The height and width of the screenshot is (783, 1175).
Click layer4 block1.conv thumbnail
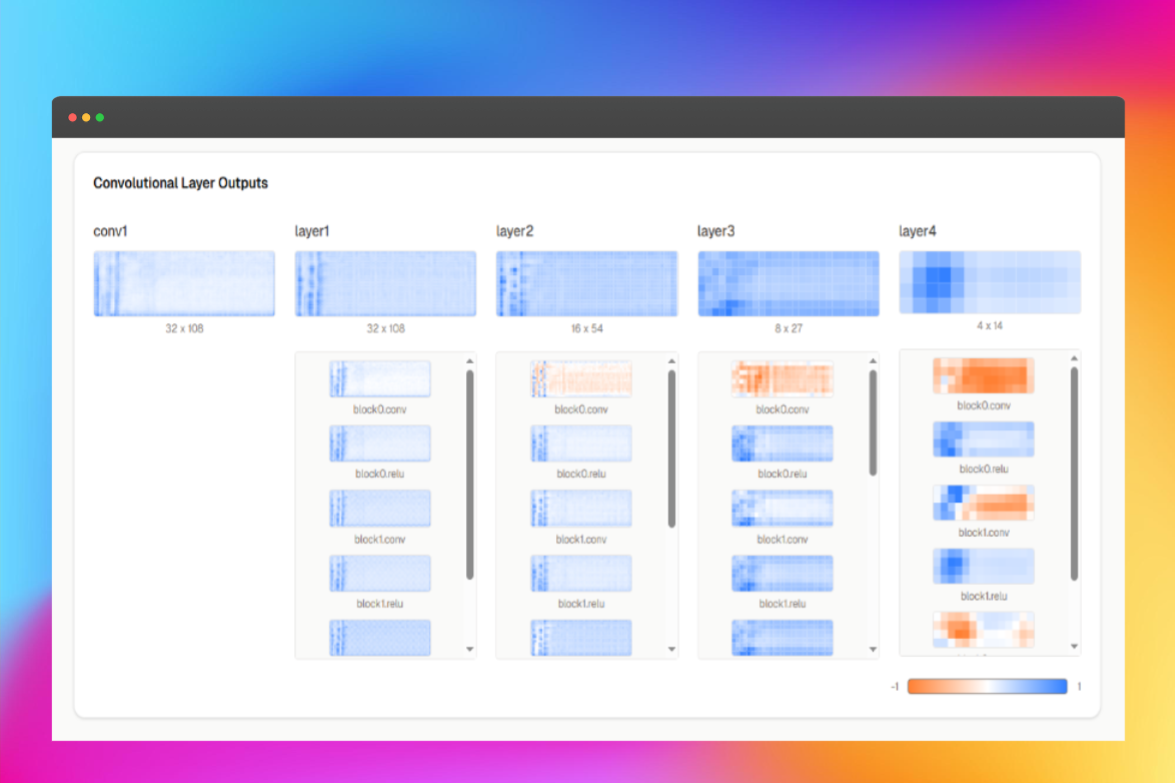coord(983,503)
